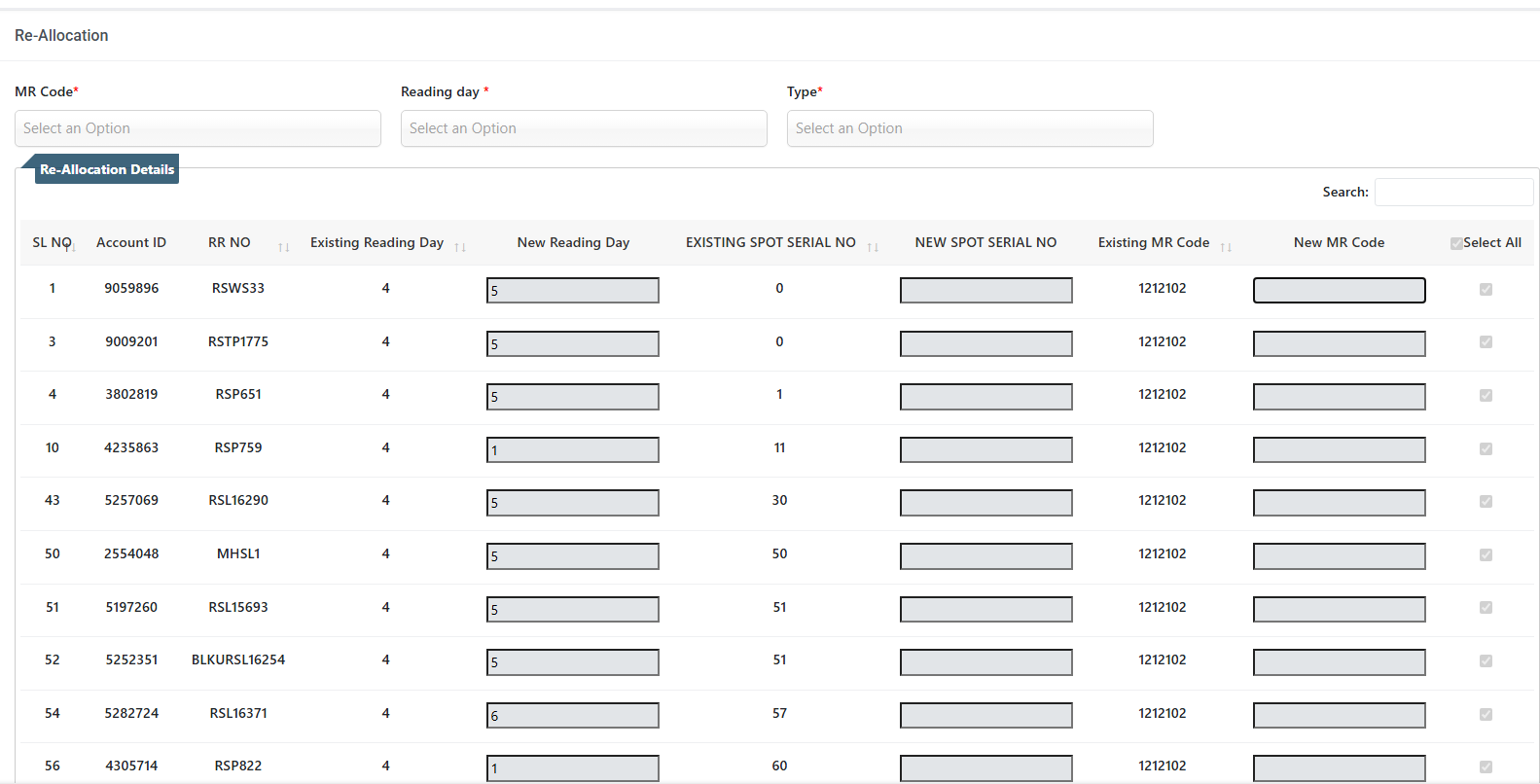Toggle checkbox for account 9059896 row
Viewport: 1540px width, 784px height.
[1486, 289]
